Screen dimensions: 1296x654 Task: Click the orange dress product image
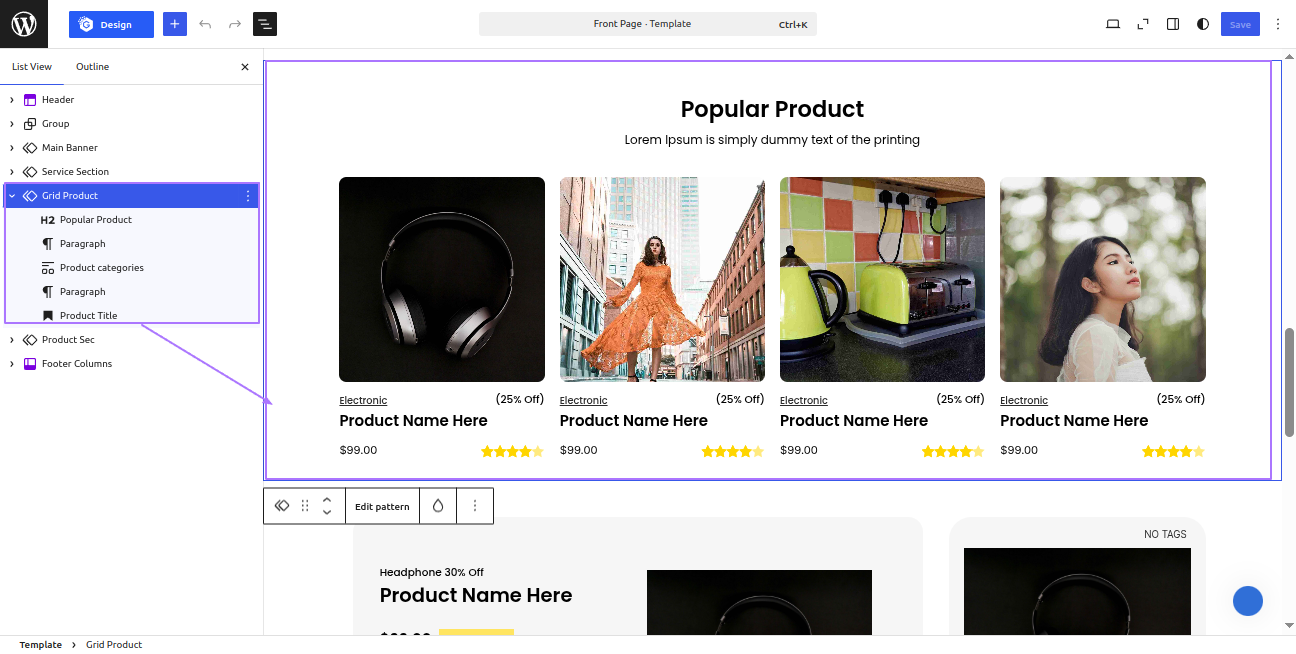[662, 279]
